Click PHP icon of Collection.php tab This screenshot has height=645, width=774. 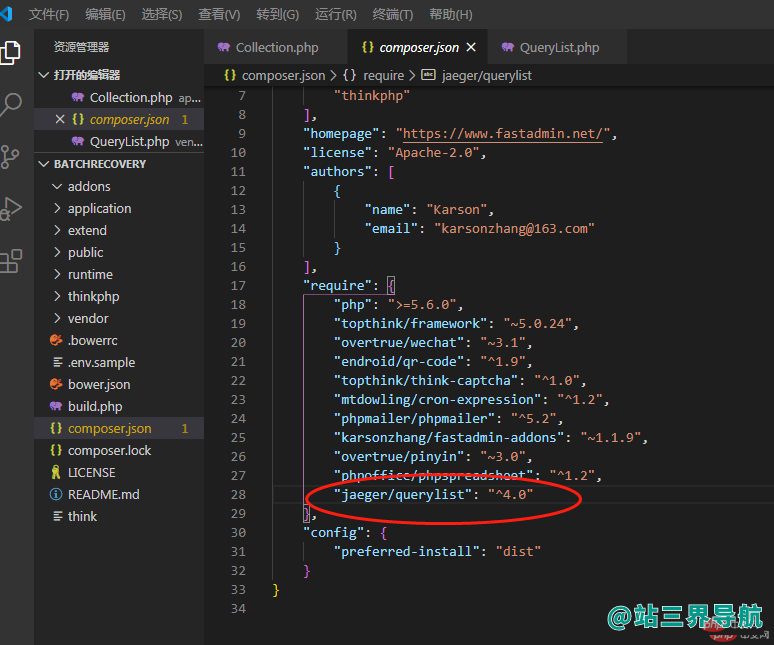coord(224,47)
